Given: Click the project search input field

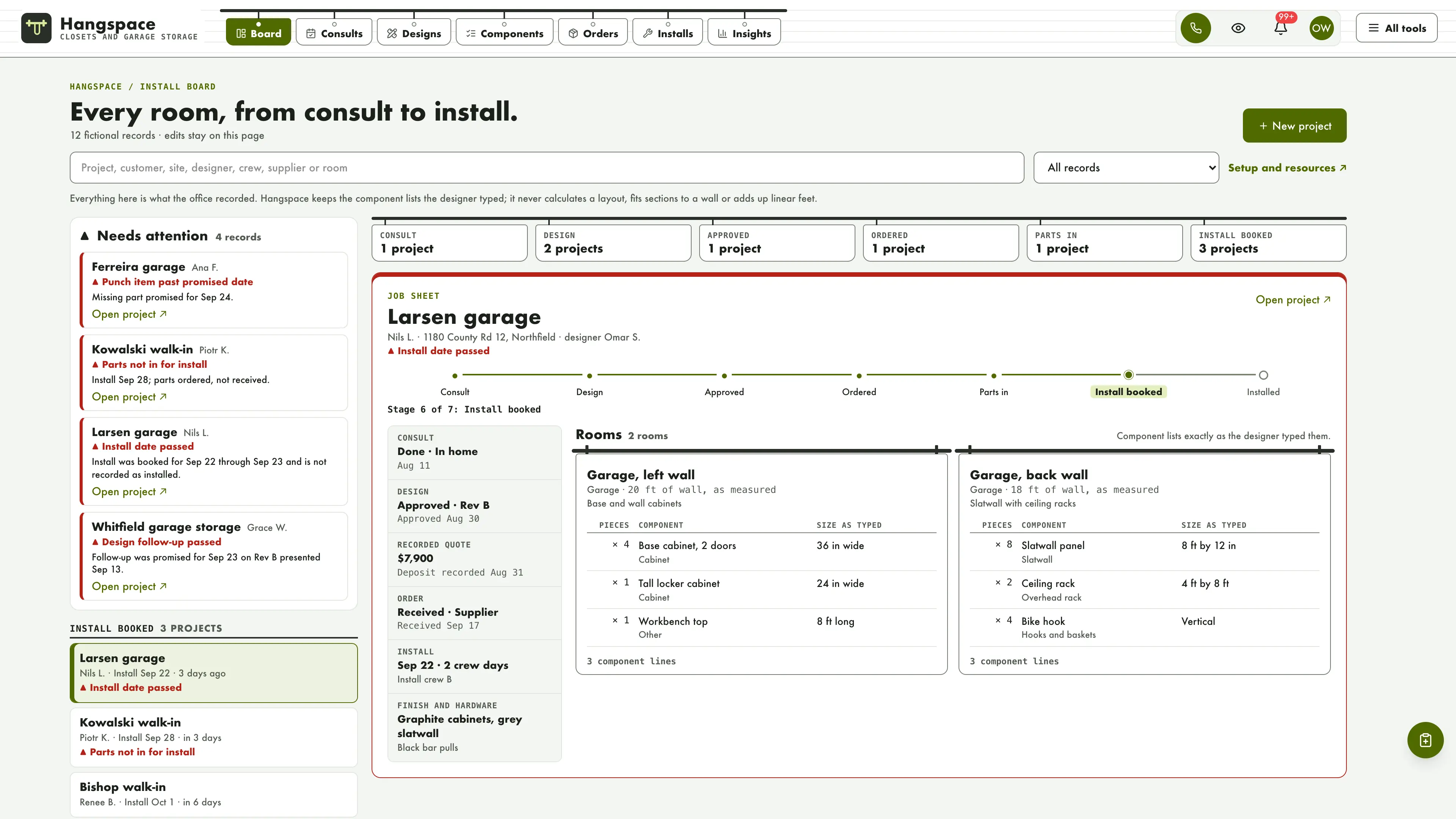Looking at the screenshot, I should point(546,167).
